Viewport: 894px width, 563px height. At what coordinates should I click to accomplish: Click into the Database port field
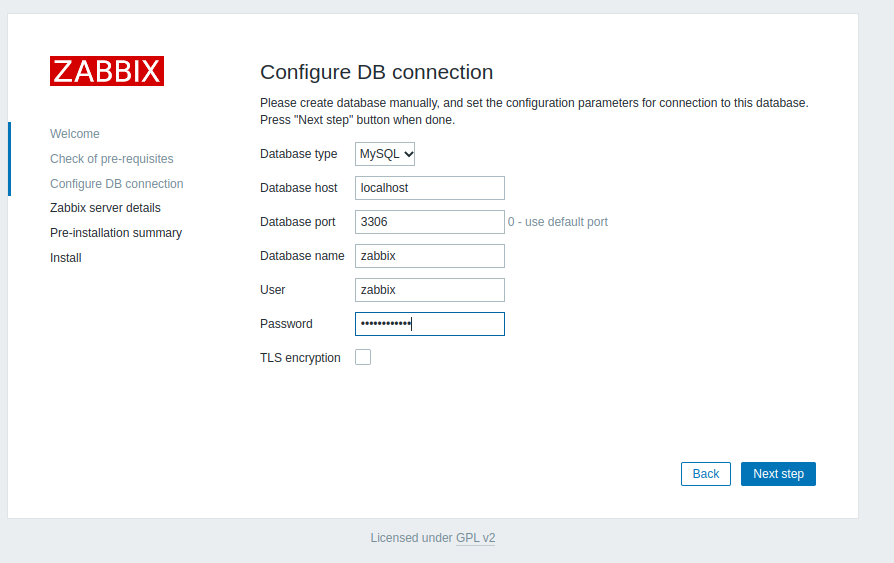click(x=430, y=222)
